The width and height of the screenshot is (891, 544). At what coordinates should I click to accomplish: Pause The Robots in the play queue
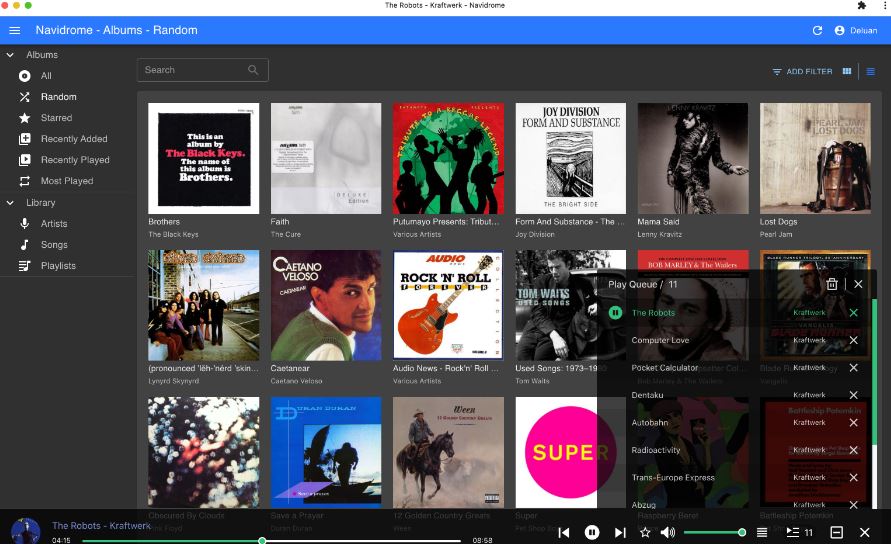pos(615,313)
